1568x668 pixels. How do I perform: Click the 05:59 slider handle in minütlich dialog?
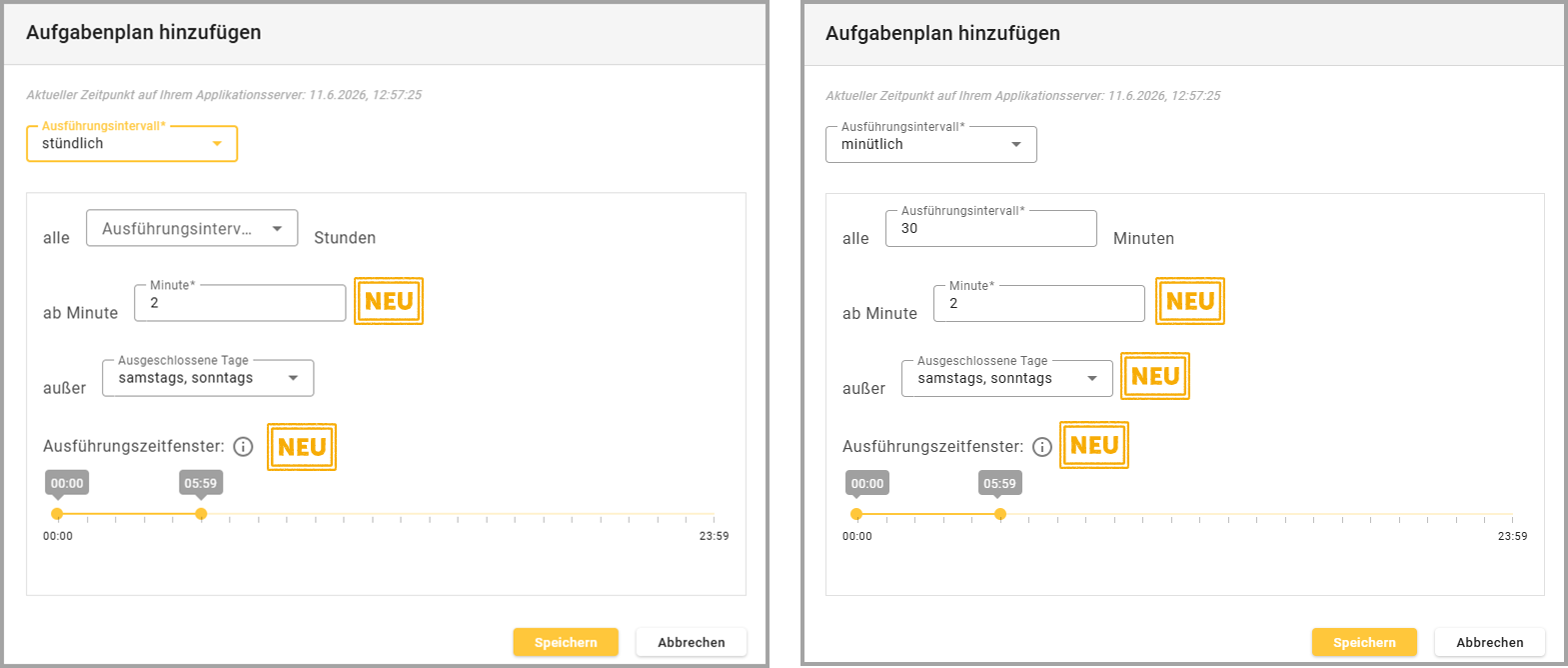(1000, 514)
